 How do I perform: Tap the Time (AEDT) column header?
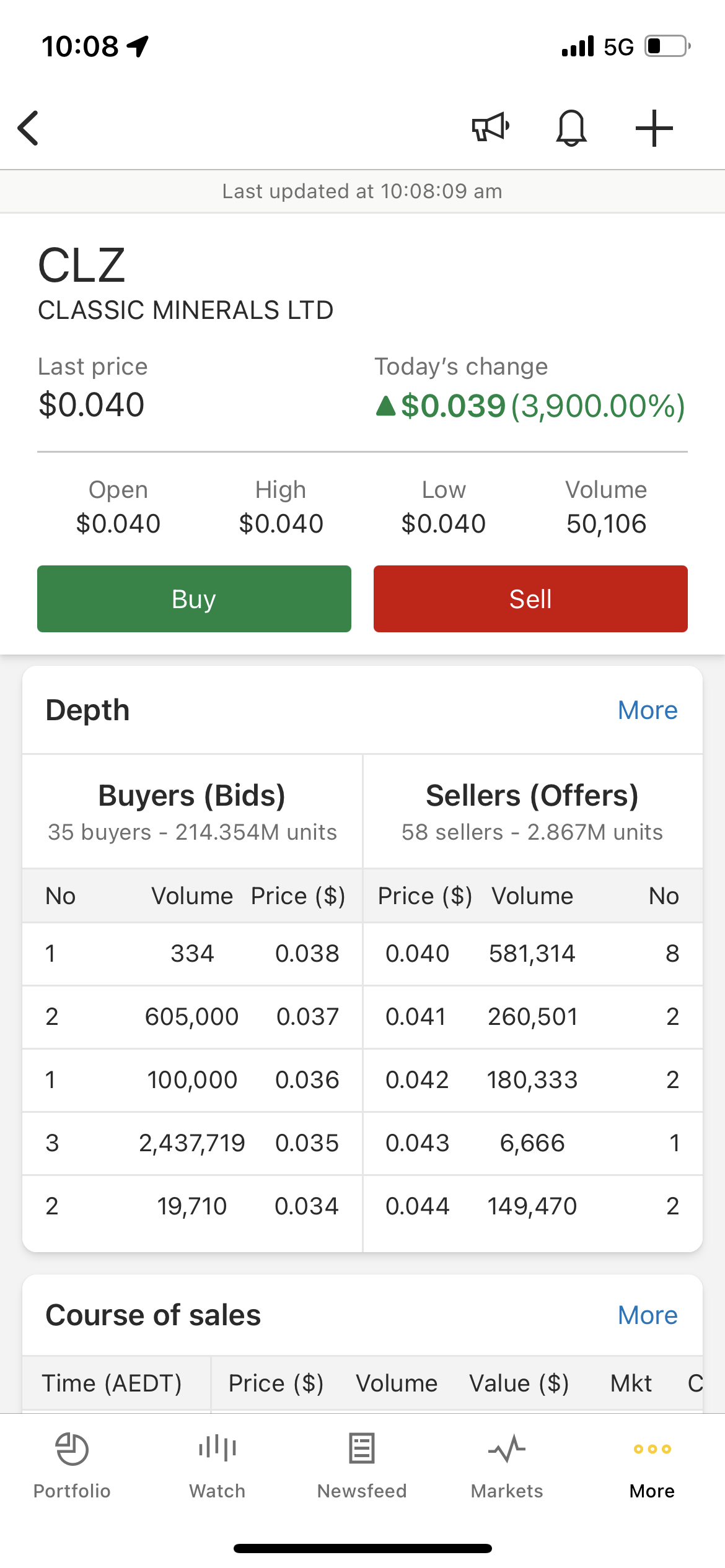coord(112,1383)
